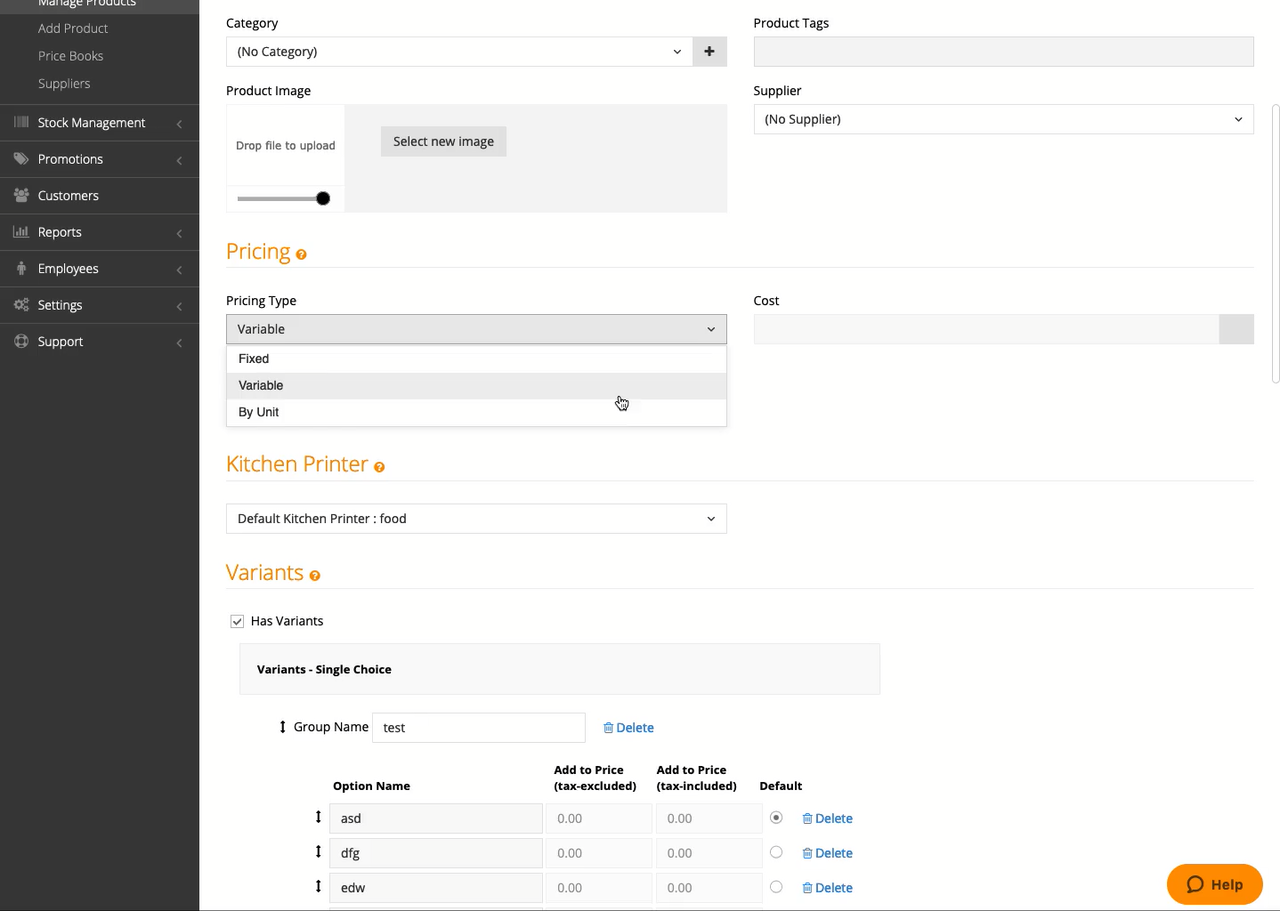Click reorder arrow icon for dfg option
This screenshot has height=911, width=1280.
[x=318, y=851]
